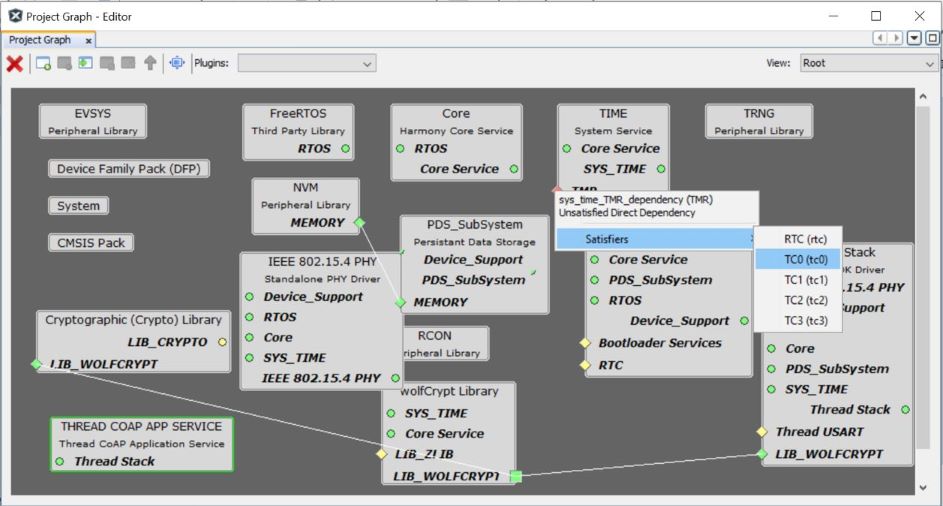Screen dimensions: 943x506
Task: Click Thread Stack LIB_WOLFCRYPT green diamond port
Action: (762, 454)
